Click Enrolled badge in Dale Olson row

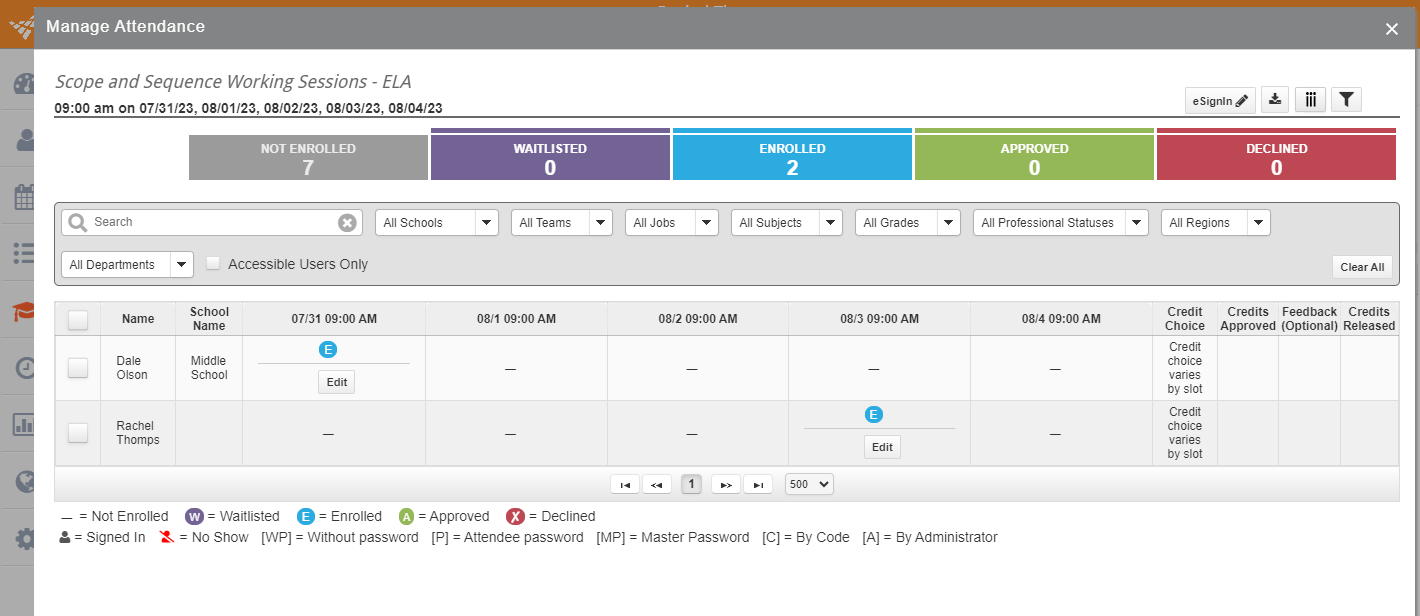328,349
